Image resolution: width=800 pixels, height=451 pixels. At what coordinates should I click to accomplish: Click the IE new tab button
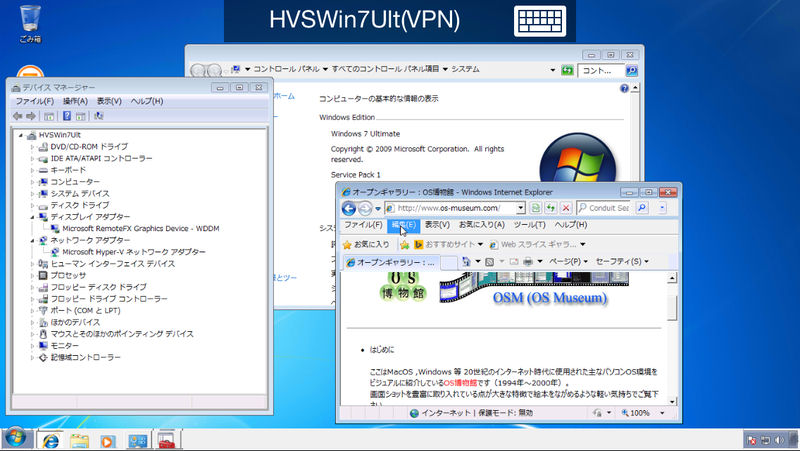[449, 263]
